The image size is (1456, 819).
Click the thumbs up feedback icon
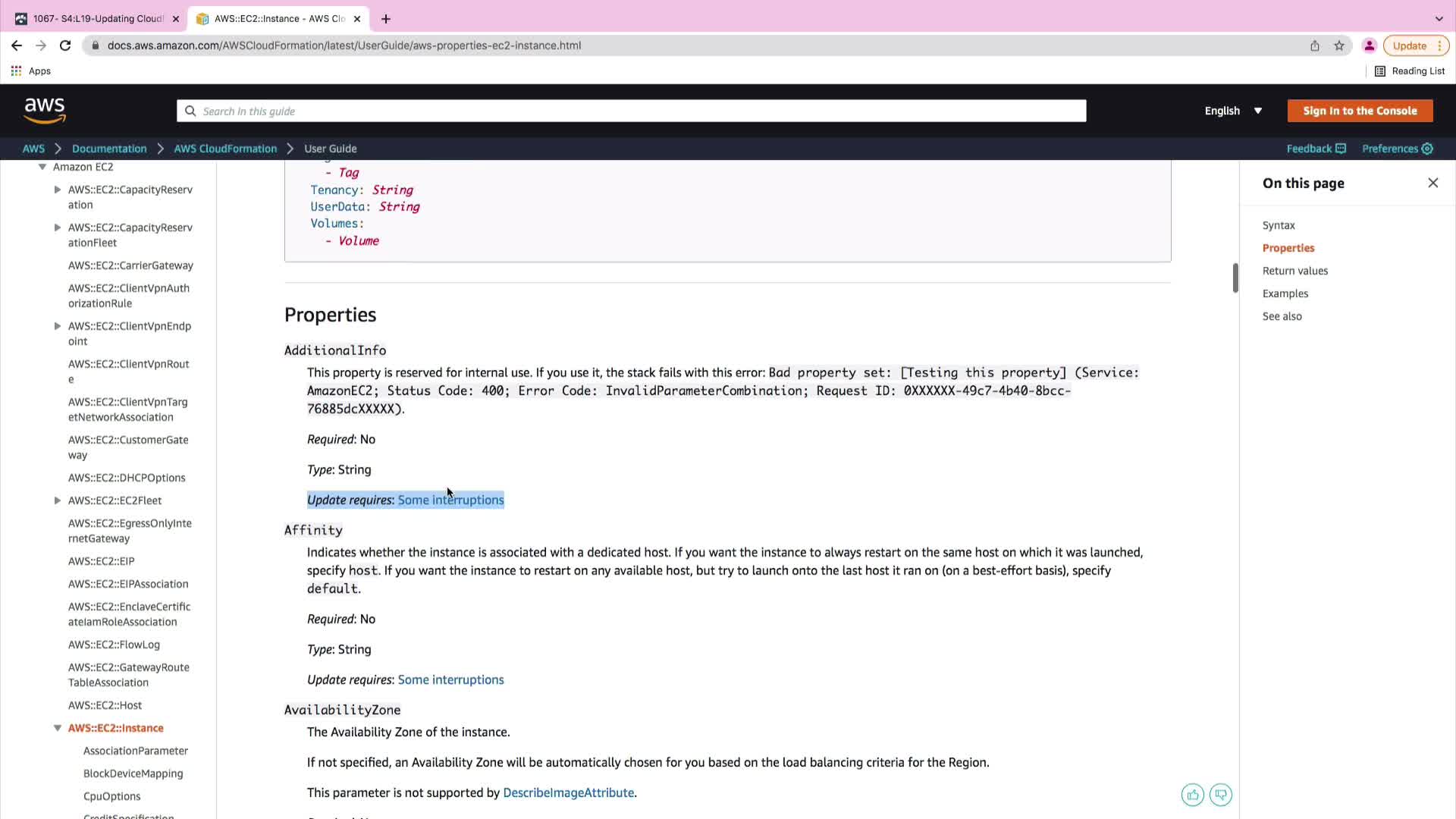point(1192,795)
